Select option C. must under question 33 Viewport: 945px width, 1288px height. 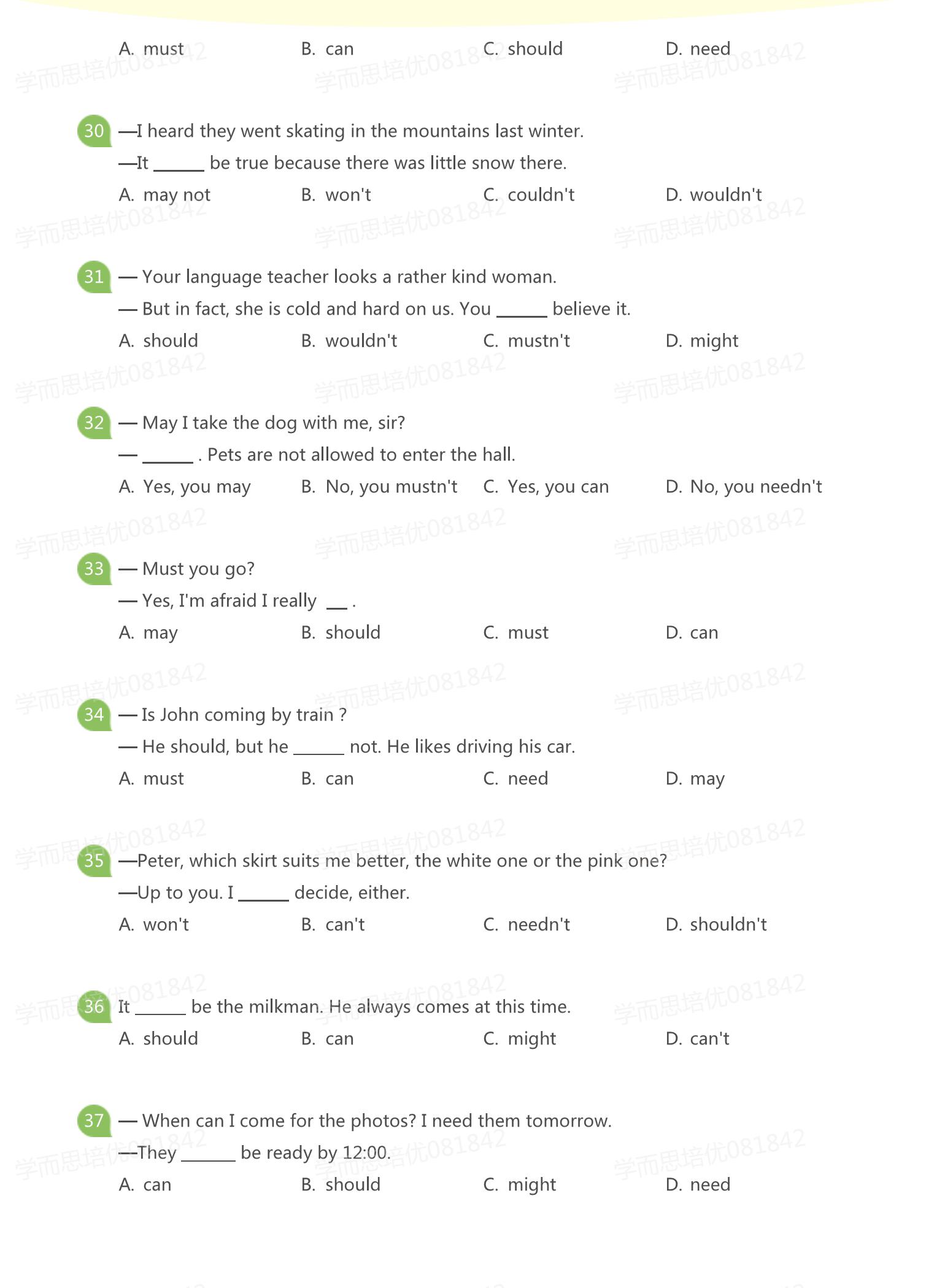[x=516, y=633]
